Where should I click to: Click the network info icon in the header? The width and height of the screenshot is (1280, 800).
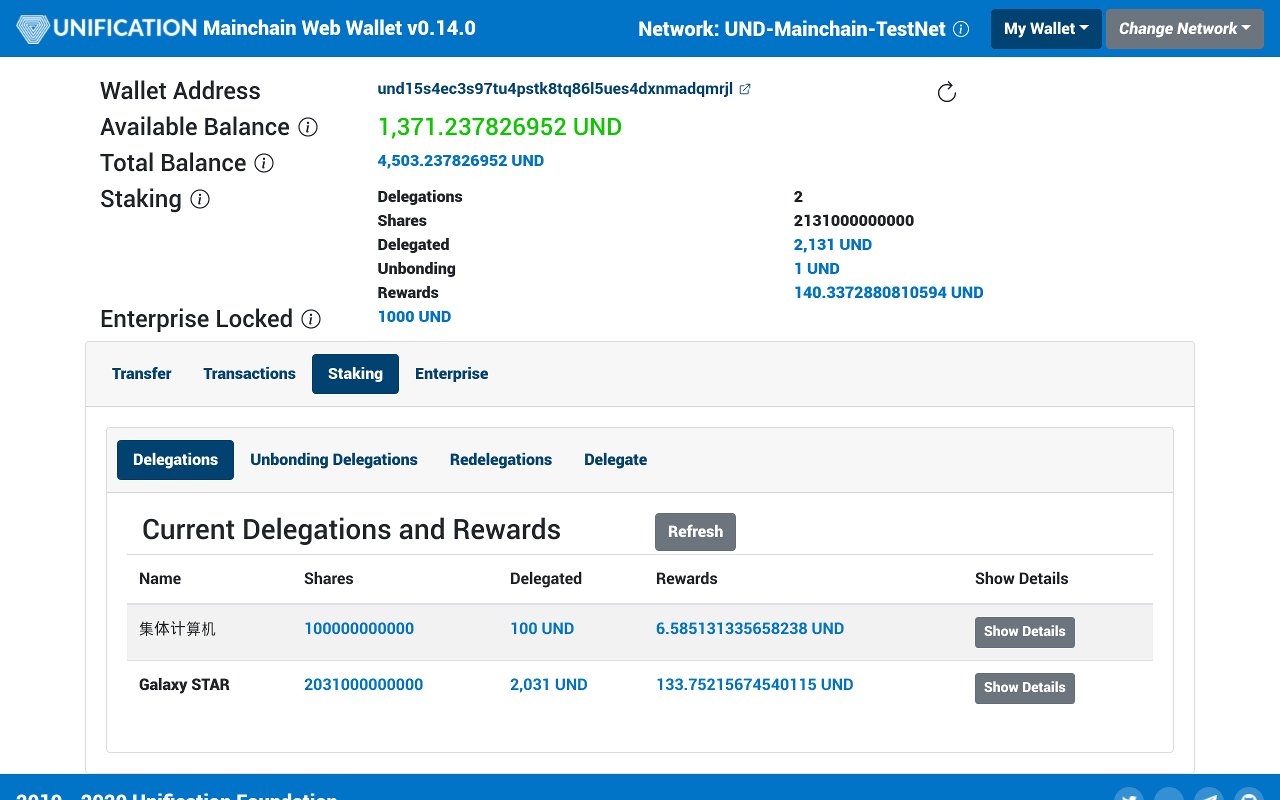click(961, 29)
